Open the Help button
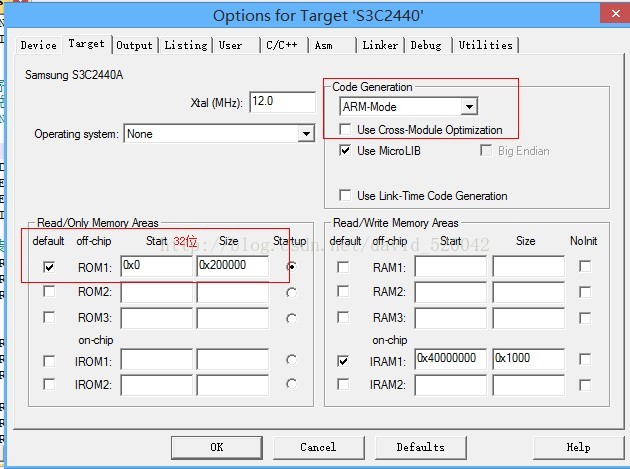This screenshot has width=630, height=469. 578,447
